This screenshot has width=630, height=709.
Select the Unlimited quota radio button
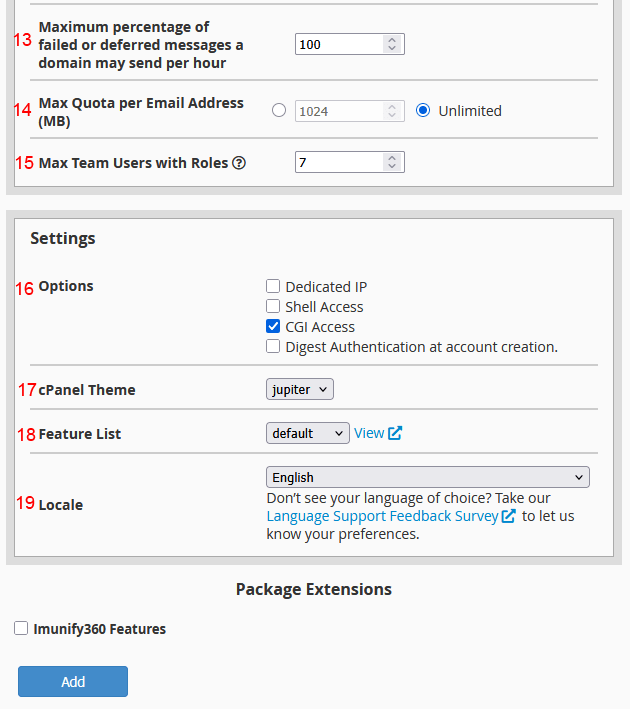click(x=423, y=111)
